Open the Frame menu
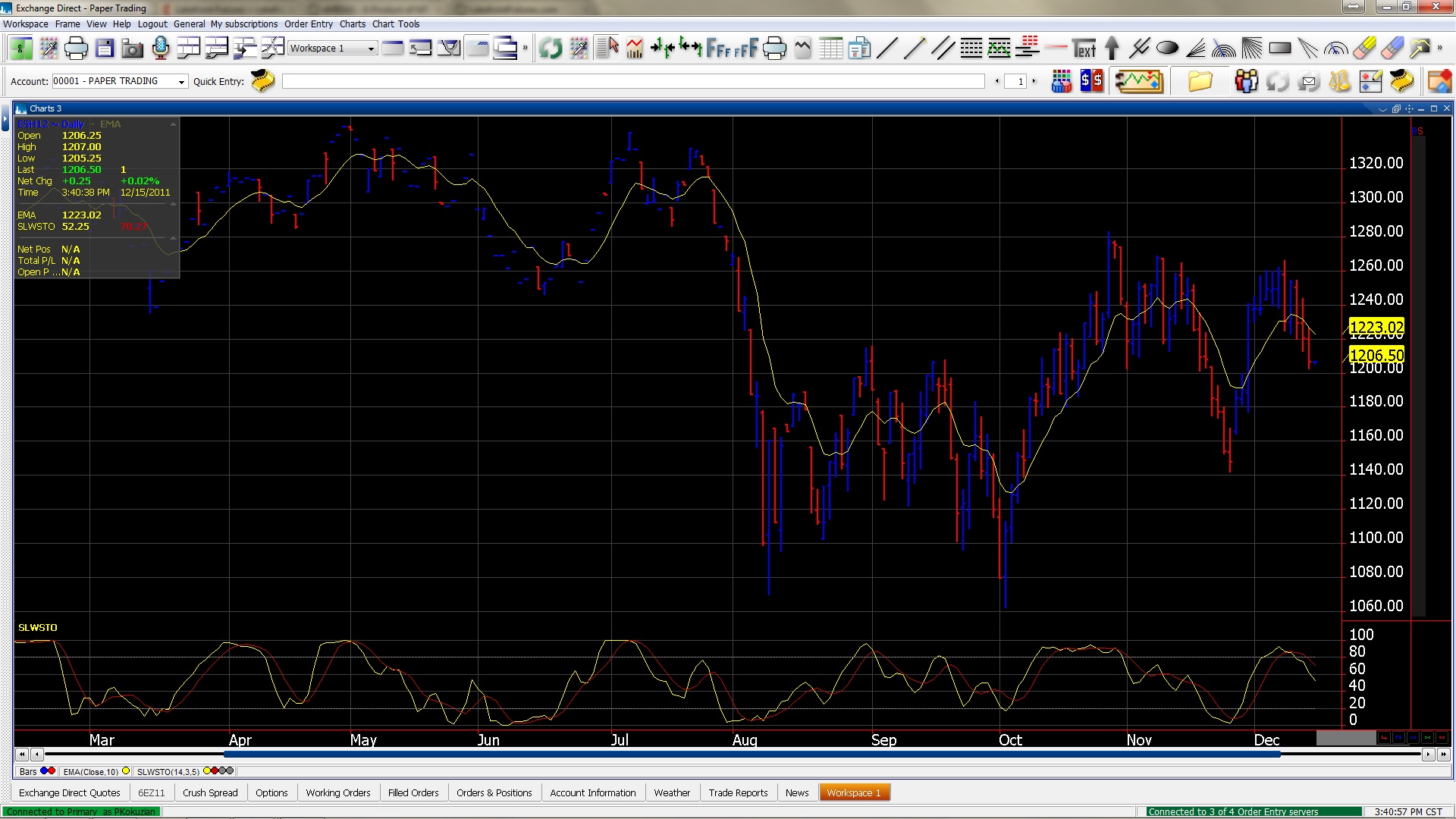This screenshot has height=819, width=1456. click(x=67, y=24)
